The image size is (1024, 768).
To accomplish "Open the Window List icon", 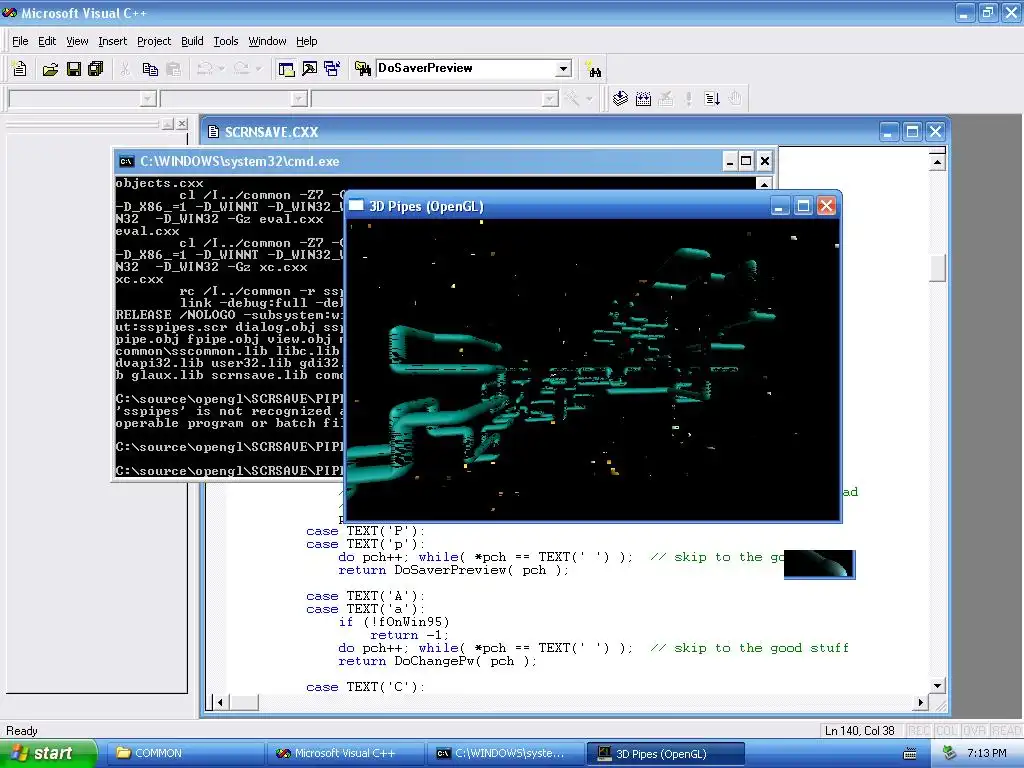I will [332, 69].
